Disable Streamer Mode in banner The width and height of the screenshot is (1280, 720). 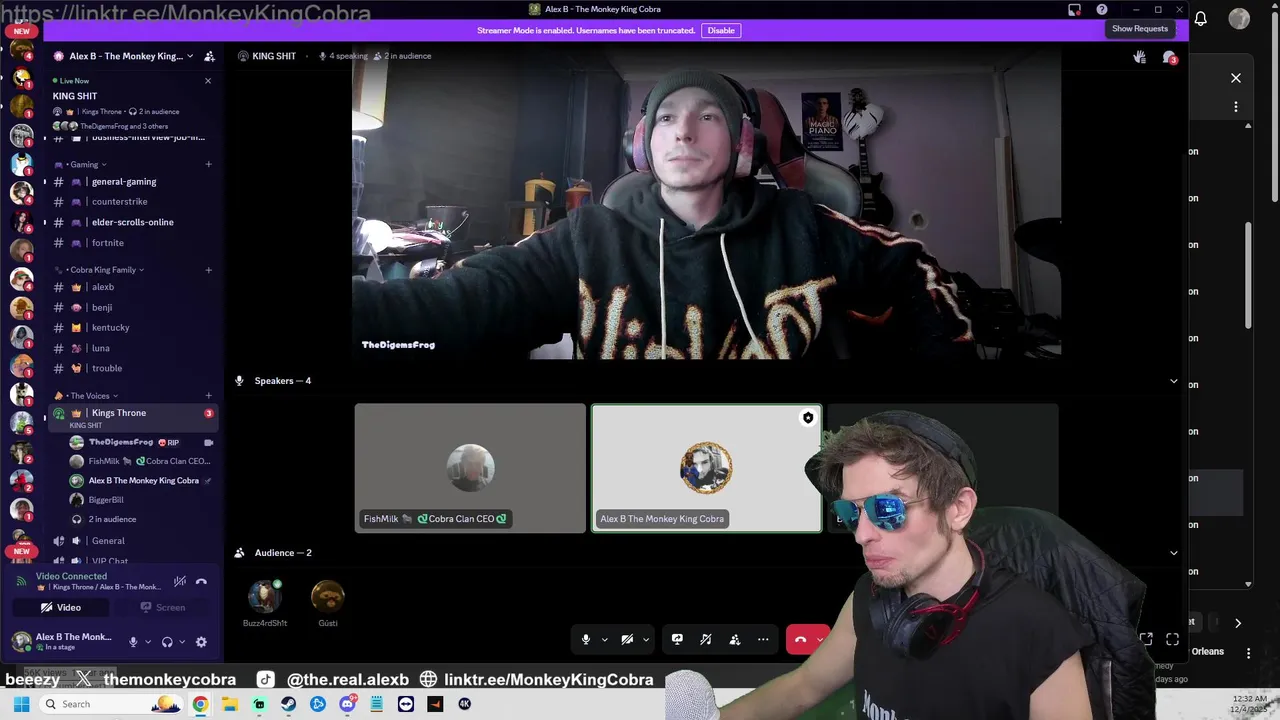pyautogui.click(x=721, y=31)
